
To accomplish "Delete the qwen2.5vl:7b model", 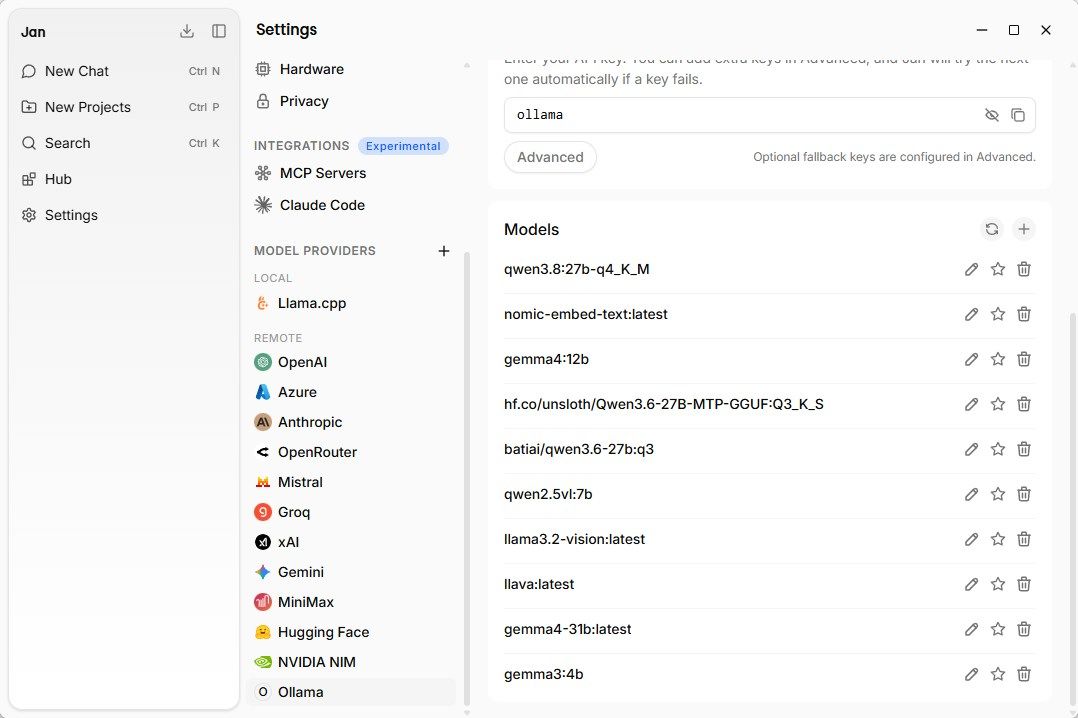I will pos(1024,494).
